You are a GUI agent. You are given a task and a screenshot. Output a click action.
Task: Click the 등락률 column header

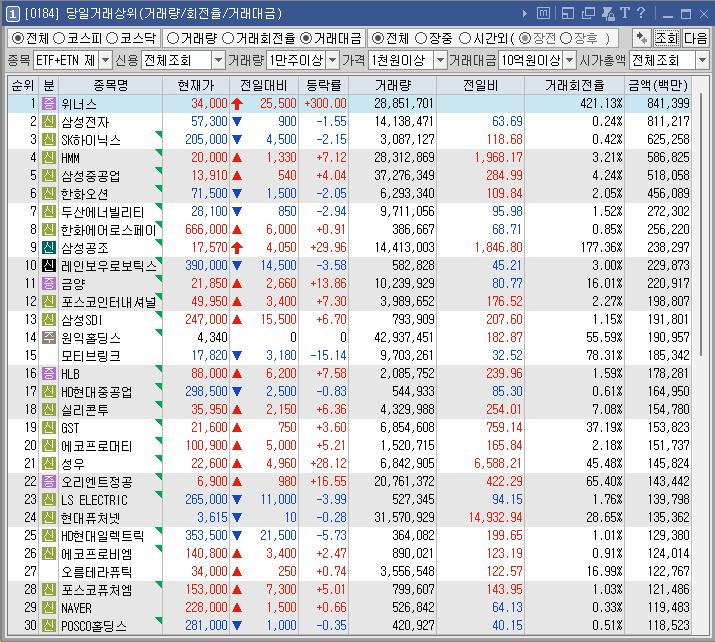pyautogui.click(x=323, y=85)
